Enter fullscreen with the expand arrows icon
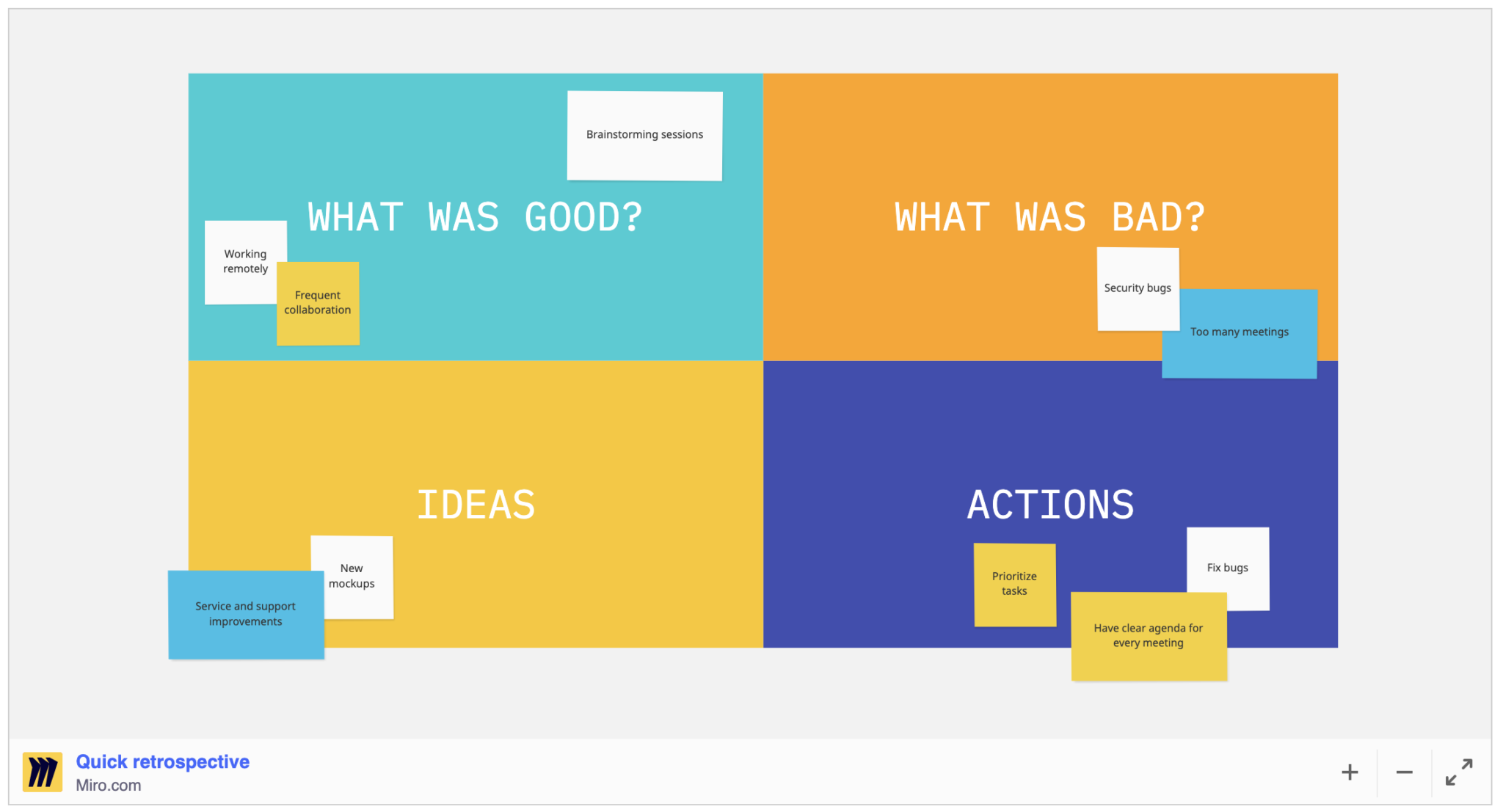1503x812 pixels. coord(1458,772)
